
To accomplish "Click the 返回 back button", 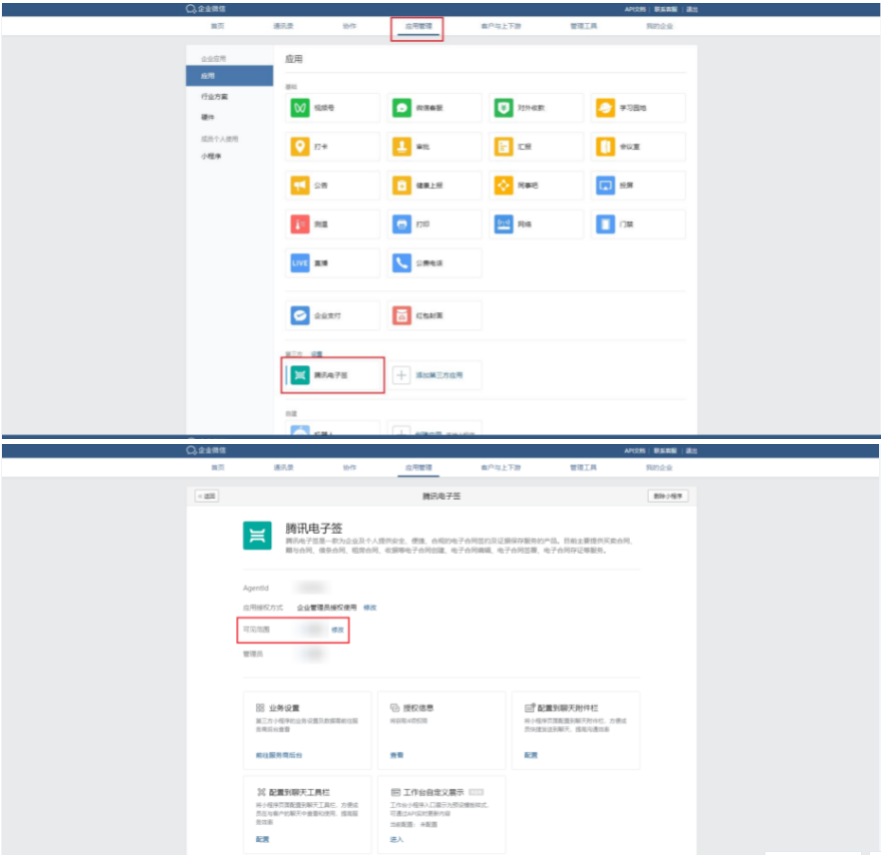I will point(207,496).
